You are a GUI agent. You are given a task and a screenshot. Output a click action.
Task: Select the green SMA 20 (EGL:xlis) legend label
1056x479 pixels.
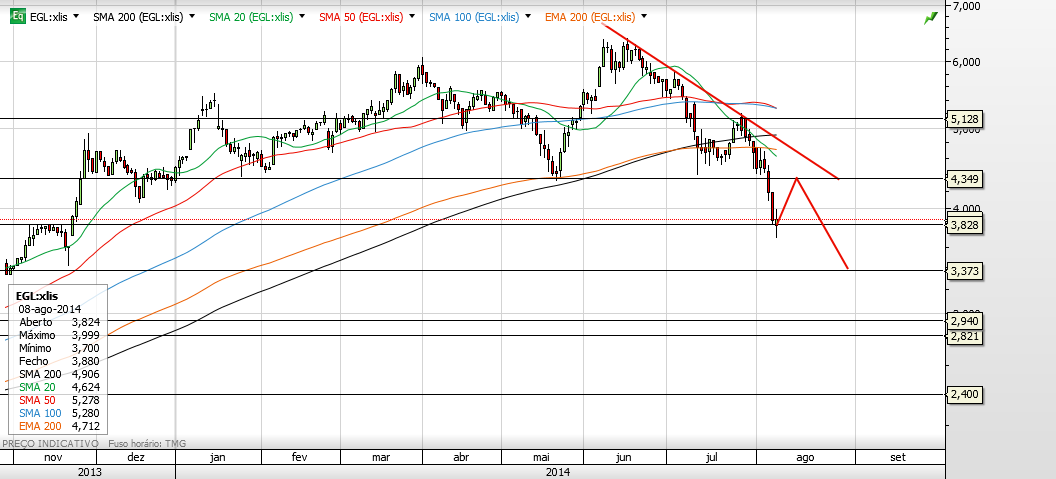coord(251,17)
